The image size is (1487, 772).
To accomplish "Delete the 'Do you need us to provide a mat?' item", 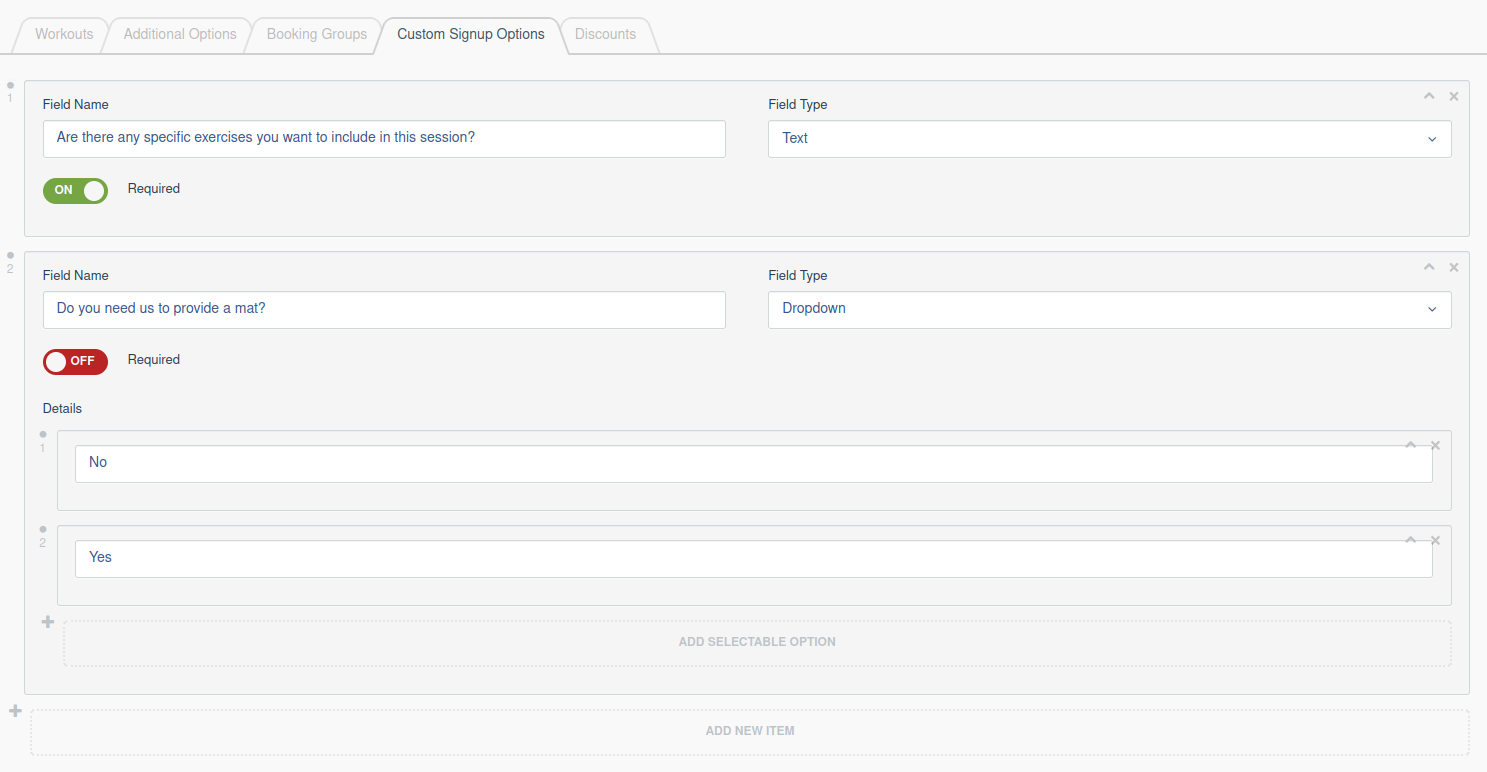I will pos(1454,267).
